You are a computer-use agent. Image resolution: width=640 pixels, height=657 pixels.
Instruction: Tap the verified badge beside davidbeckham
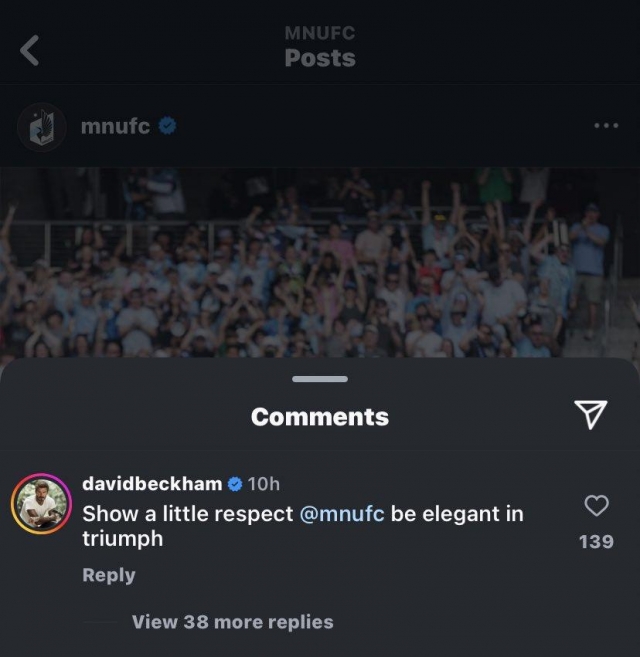coord(235,484)
